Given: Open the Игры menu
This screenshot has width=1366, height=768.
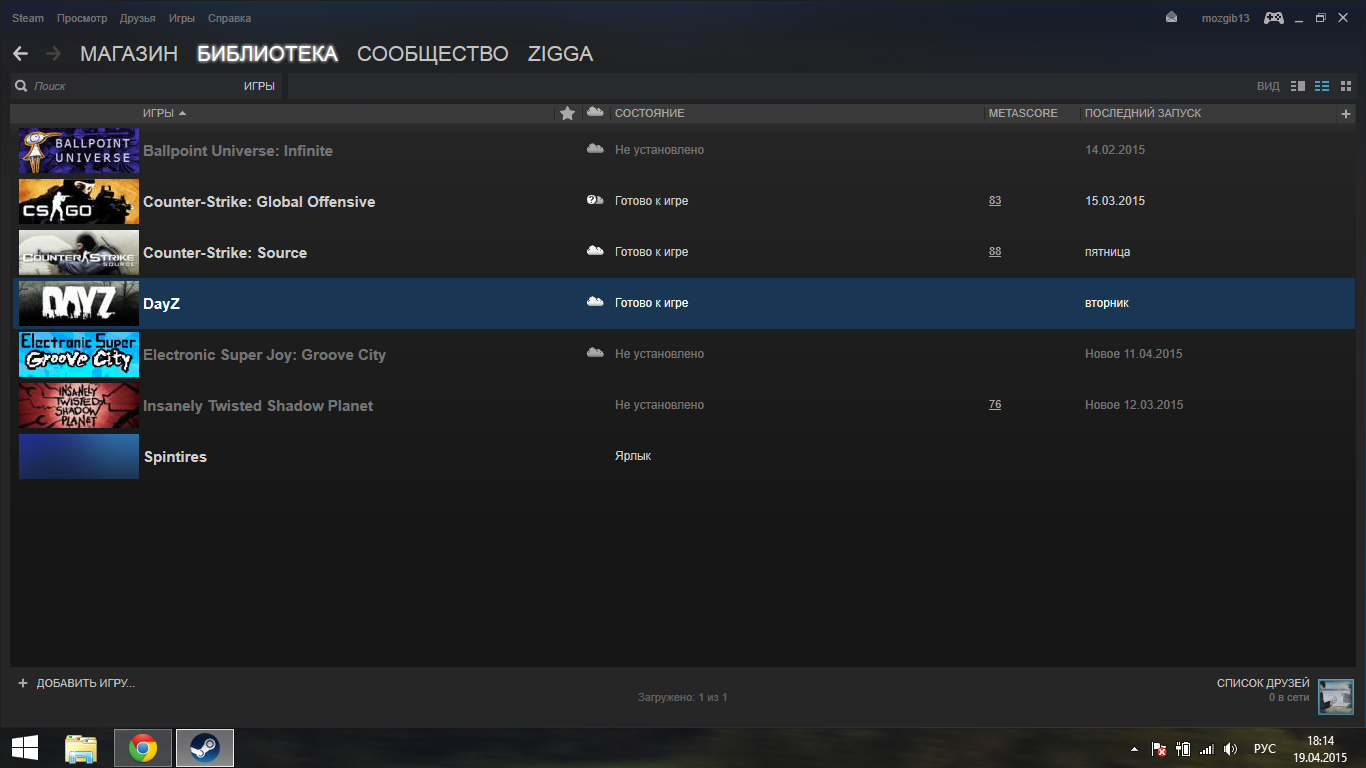Looking at the screenshot, I should [182, 18].
